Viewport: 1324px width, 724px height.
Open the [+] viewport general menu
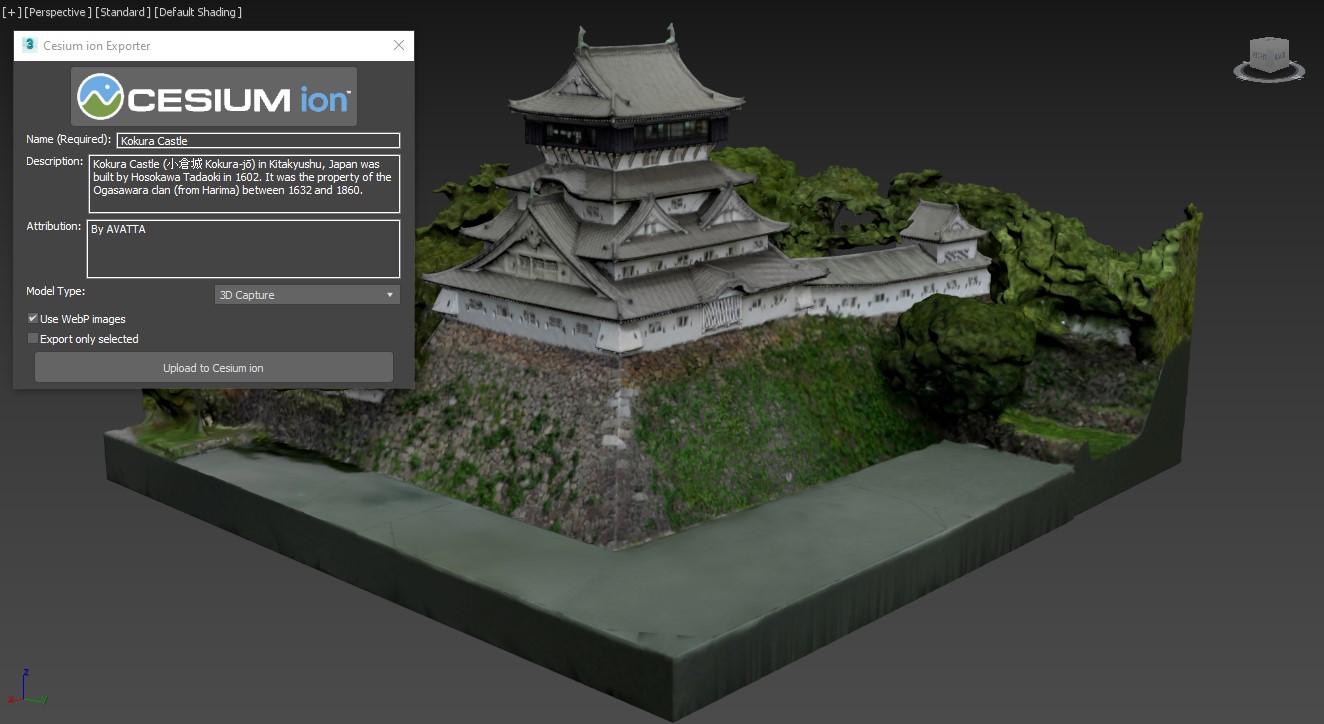11,12
